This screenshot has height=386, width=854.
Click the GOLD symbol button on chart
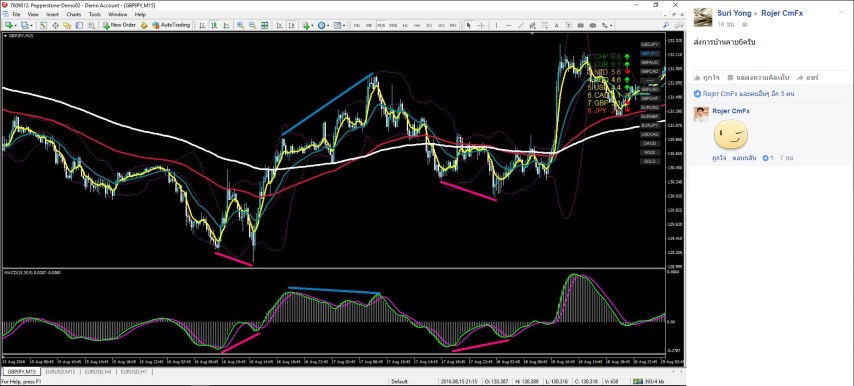point(649,161)
